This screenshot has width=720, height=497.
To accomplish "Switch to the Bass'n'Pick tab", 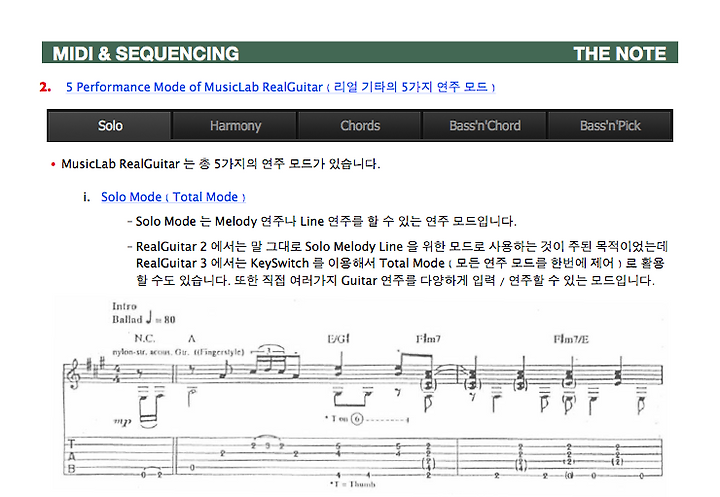I will click(610, 125).
